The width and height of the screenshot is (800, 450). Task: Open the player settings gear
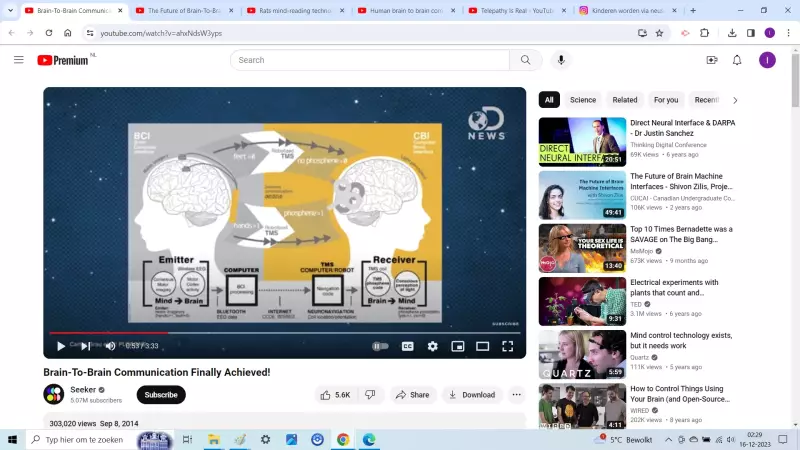tap(432, 346)
